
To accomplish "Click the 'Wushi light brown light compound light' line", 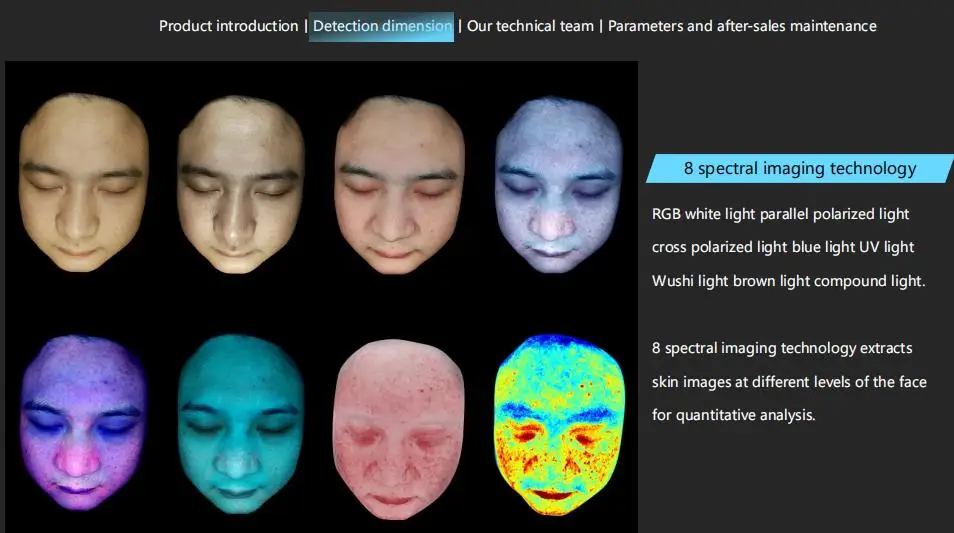I will point(788,281).
